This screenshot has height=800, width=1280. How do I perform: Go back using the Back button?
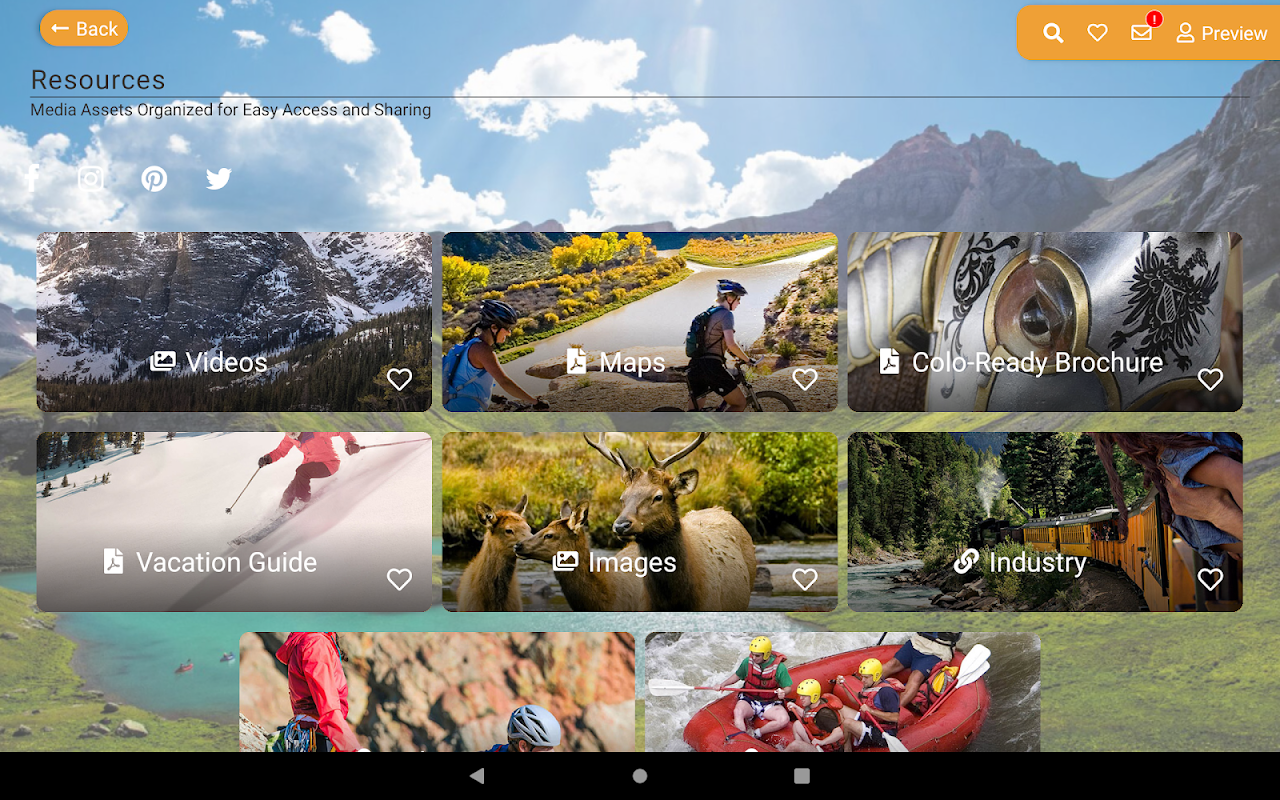pos(84,29)
